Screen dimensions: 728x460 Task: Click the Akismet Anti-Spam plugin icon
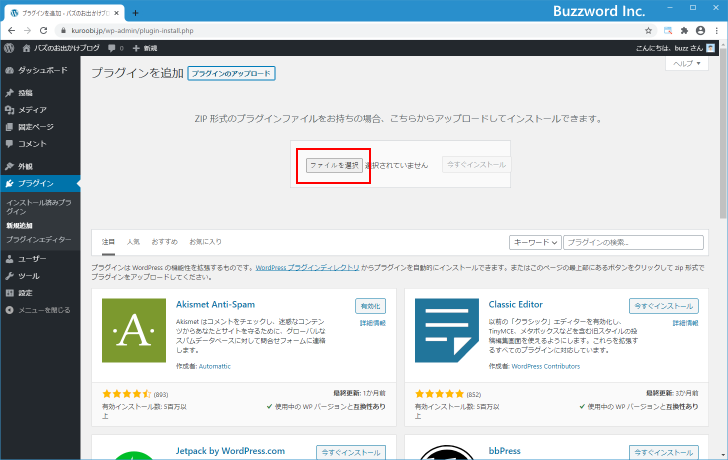pos(134,330)
